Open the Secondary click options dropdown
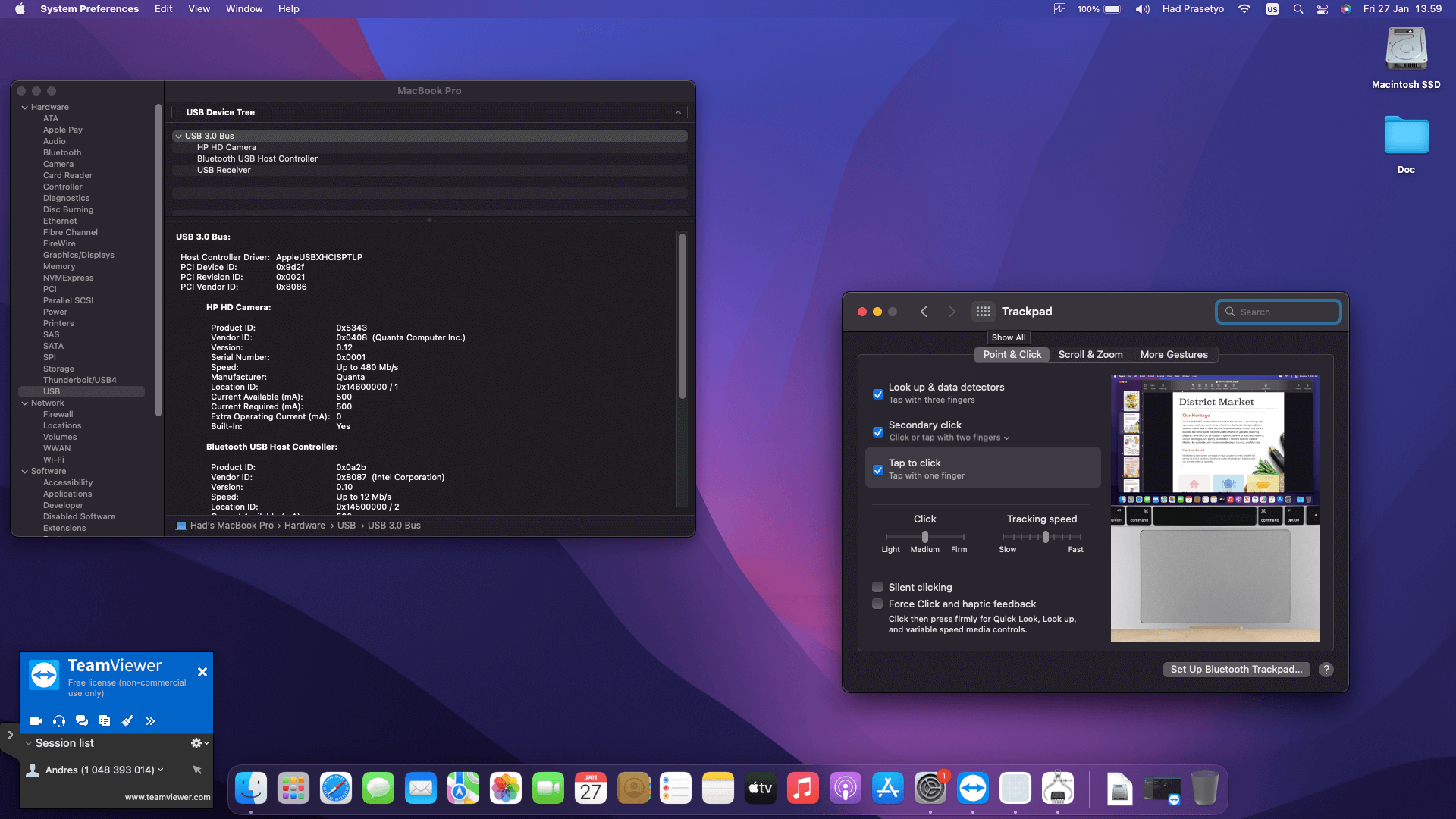Screen dimensions: 1456x819 tap(1006, 438)
